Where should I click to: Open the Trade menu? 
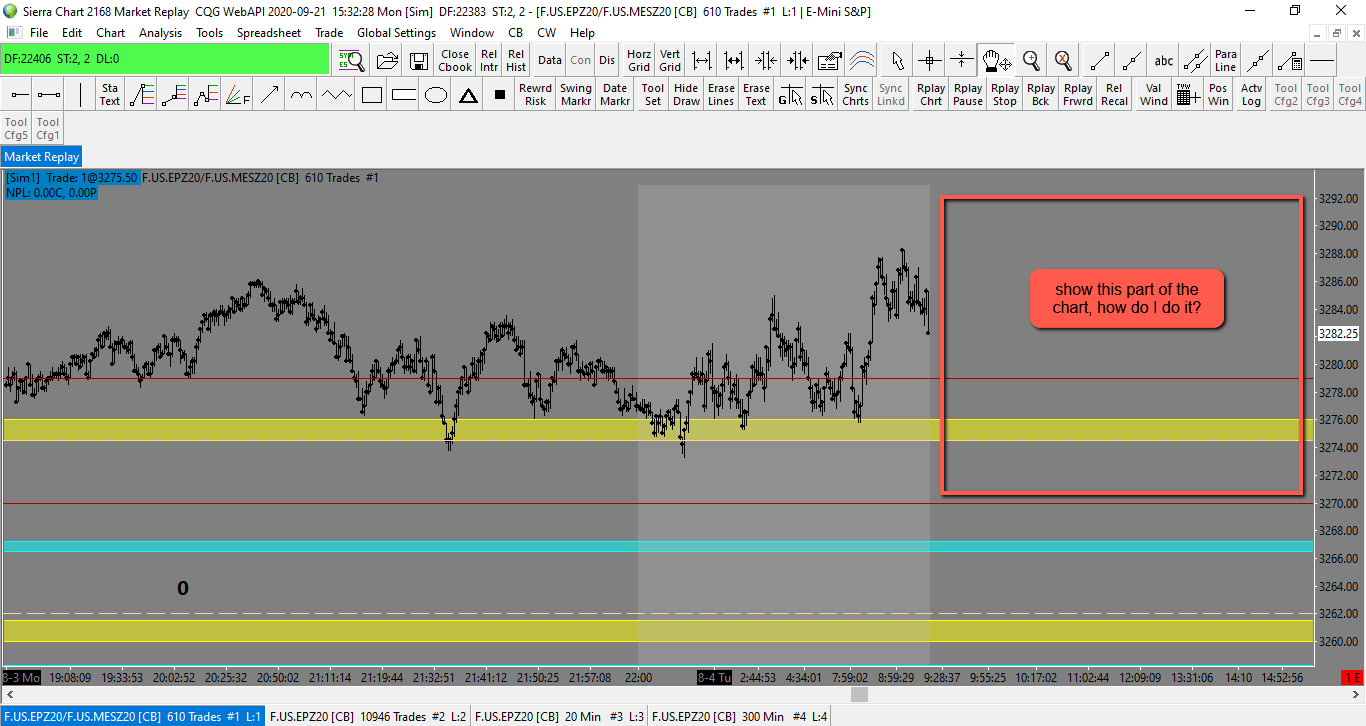point(329,33)
